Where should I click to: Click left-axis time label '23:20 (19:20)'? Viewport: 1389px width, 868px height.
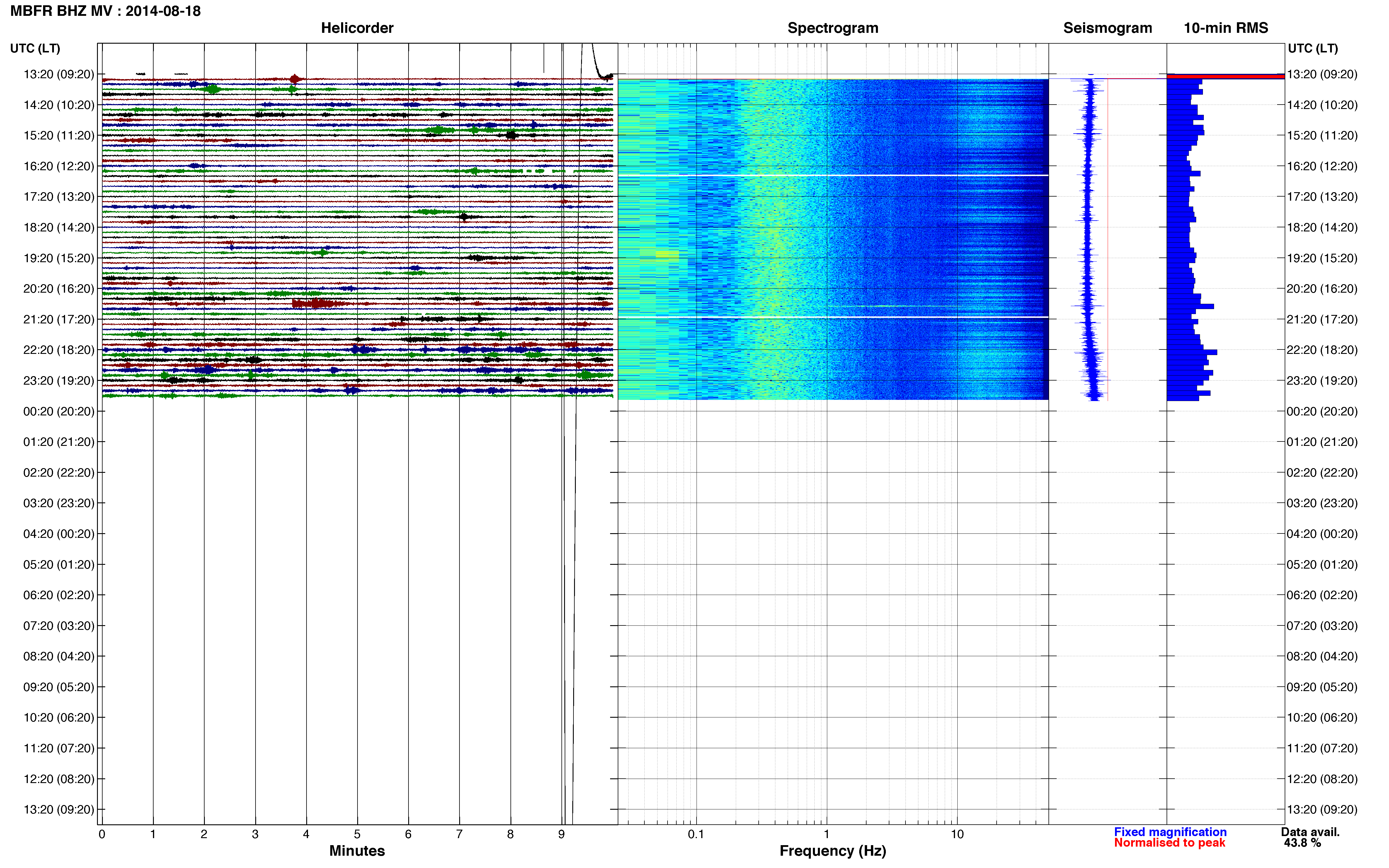(59, 380)
